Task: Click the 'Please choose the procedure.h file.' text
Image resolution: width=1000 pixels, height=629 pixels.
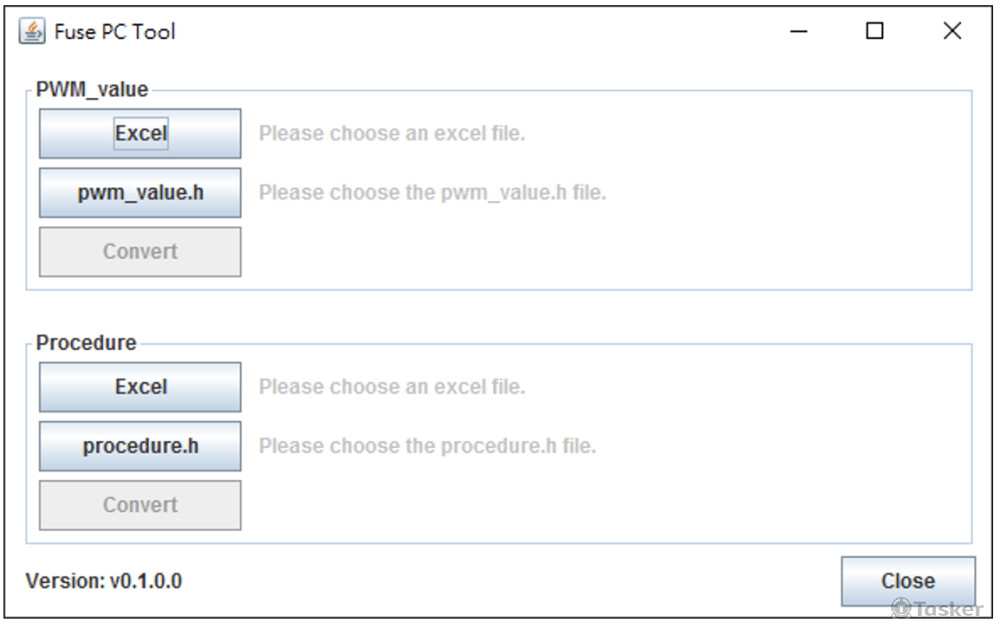Action: (x=427, y=446)
